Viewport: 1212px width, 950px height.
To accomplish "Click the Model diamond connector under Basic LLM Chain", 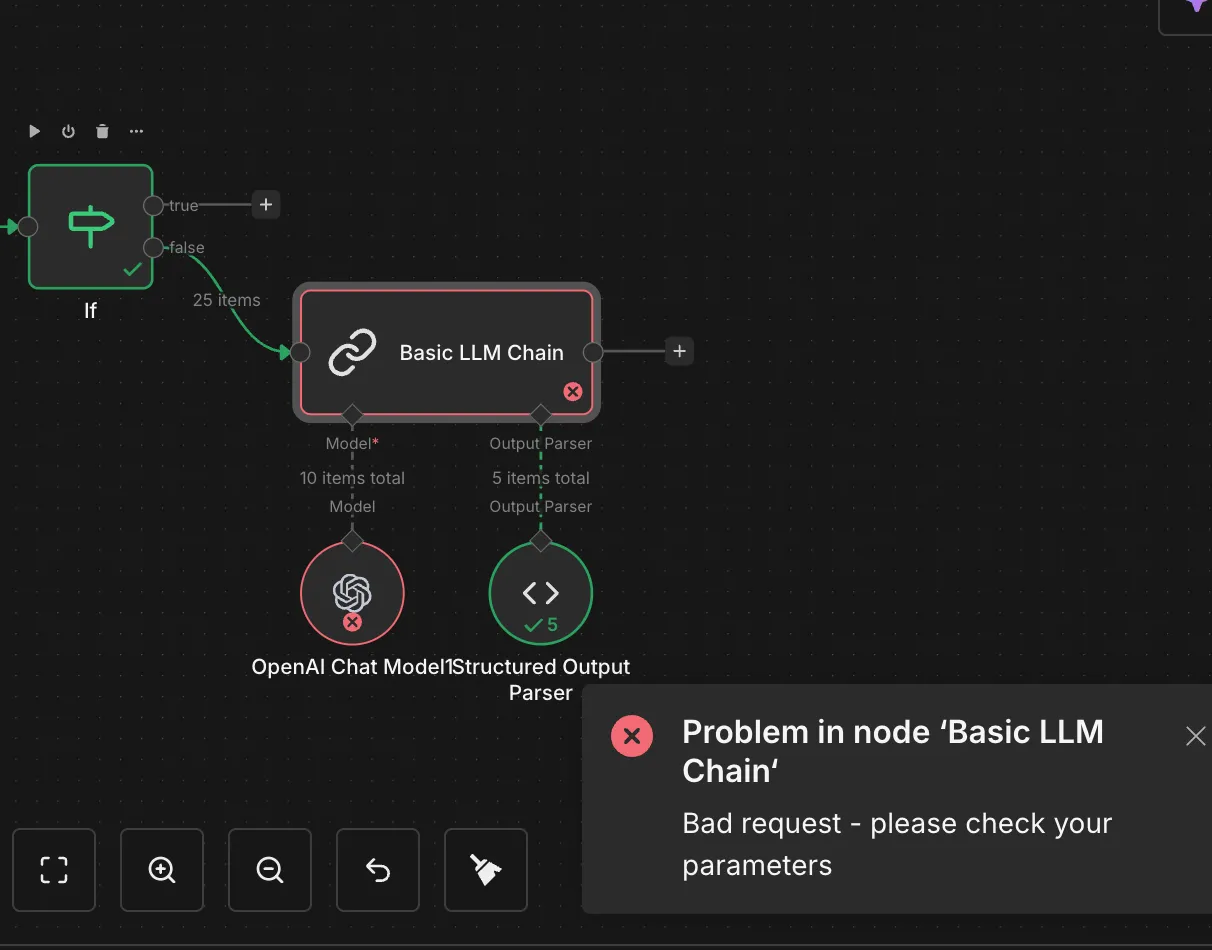I will (x=352, y=414).
